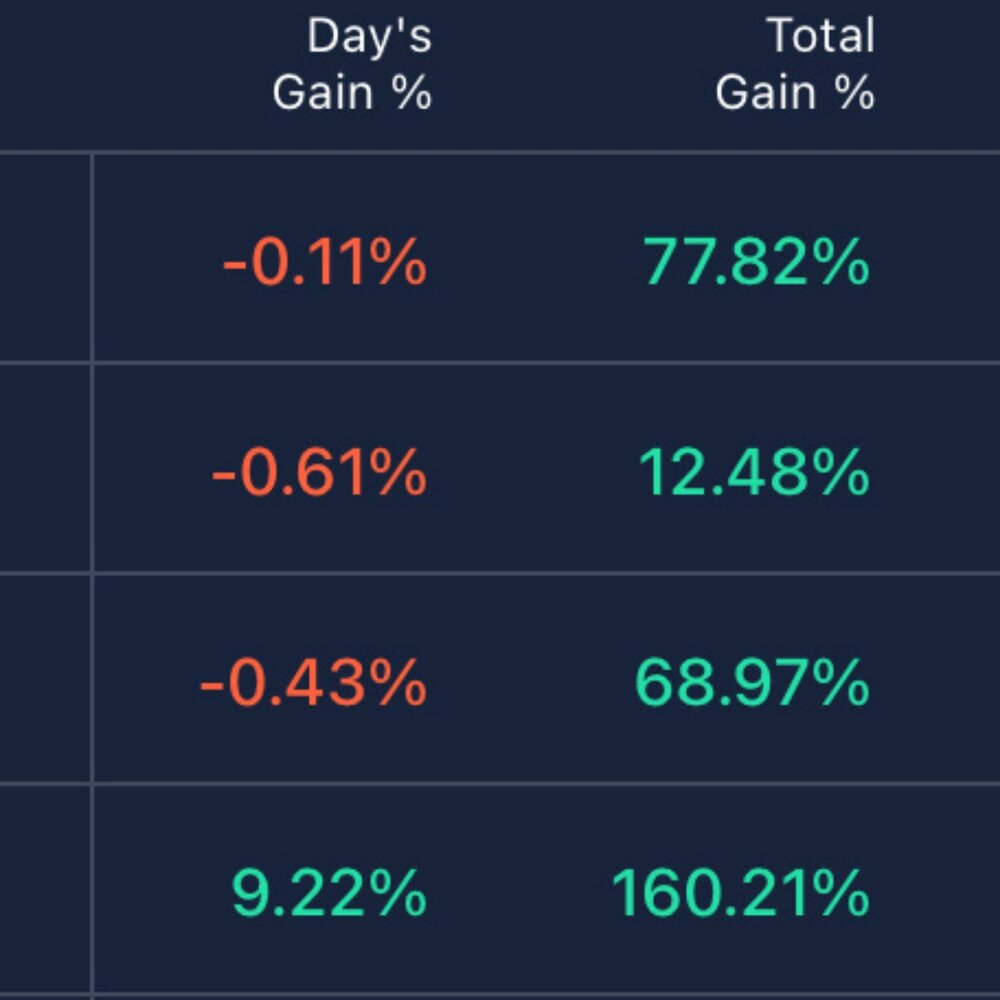1000x1000 pixels.
Task: Click the -0.43% day's gain value
Action: (x=313, y=684)
